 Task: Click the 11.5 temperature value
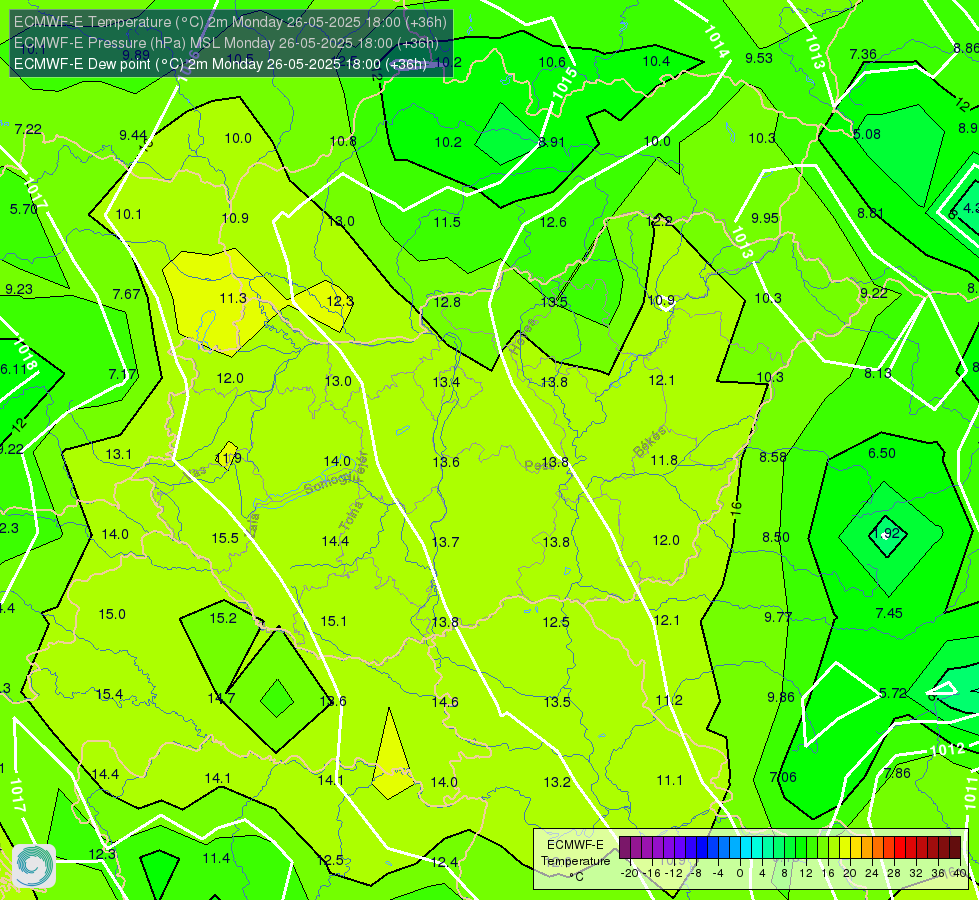point(447,222)
